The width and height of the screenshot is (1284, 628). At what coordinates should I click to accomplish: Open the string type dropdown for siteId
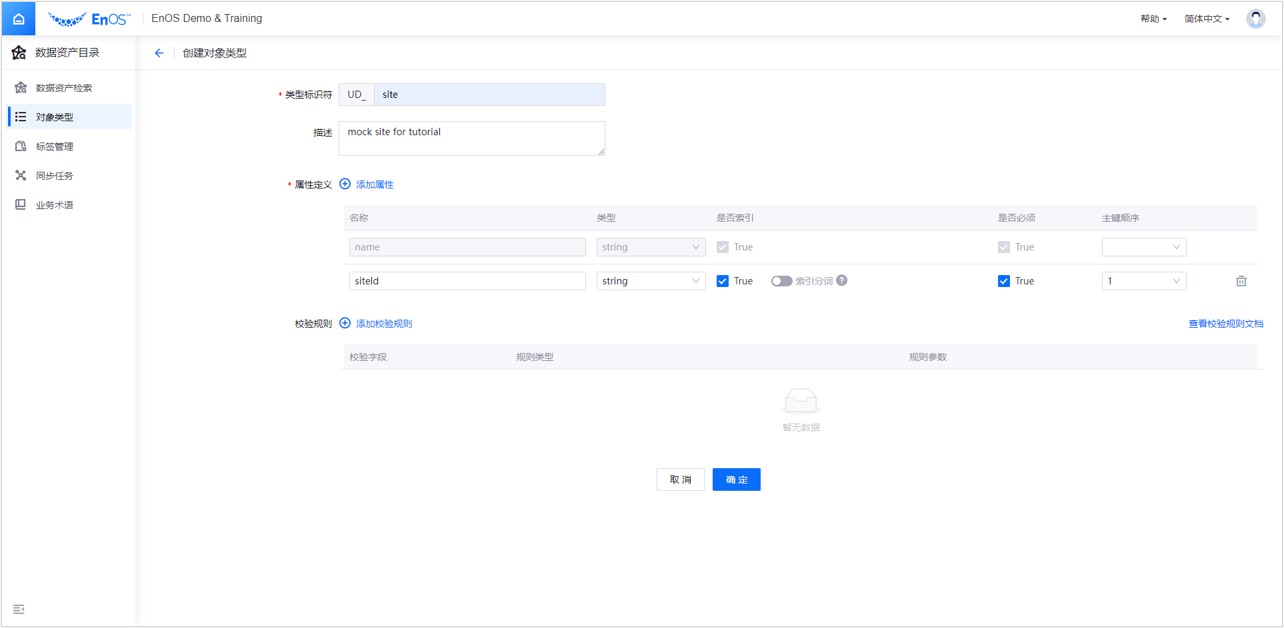pyautogui.click(x=651, y=281)
